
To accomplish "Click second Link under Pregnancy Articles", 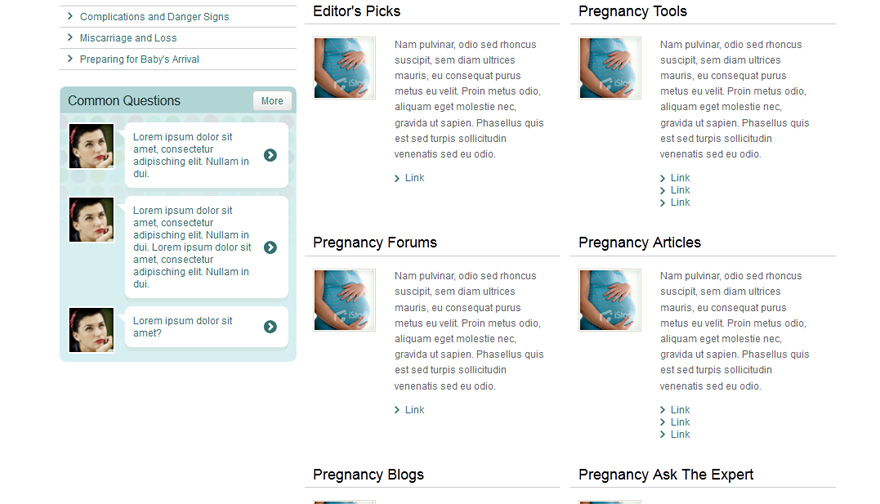I will click(x=680, y=422).
